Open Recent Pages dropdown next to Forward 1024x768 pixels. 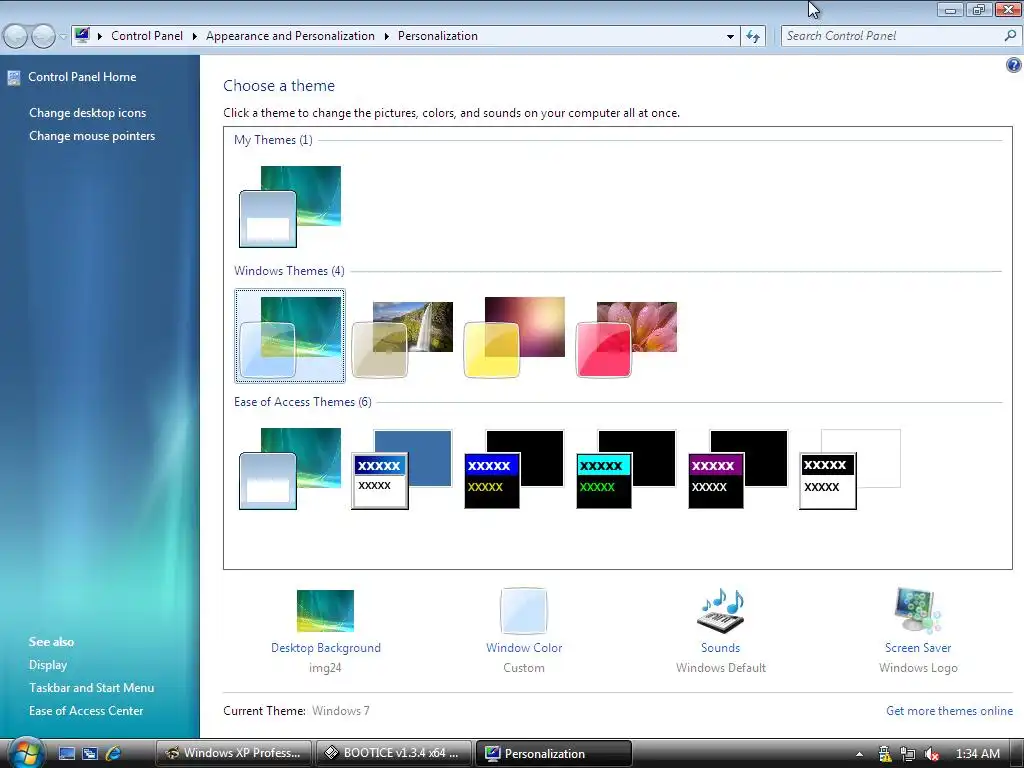point(63,37)
